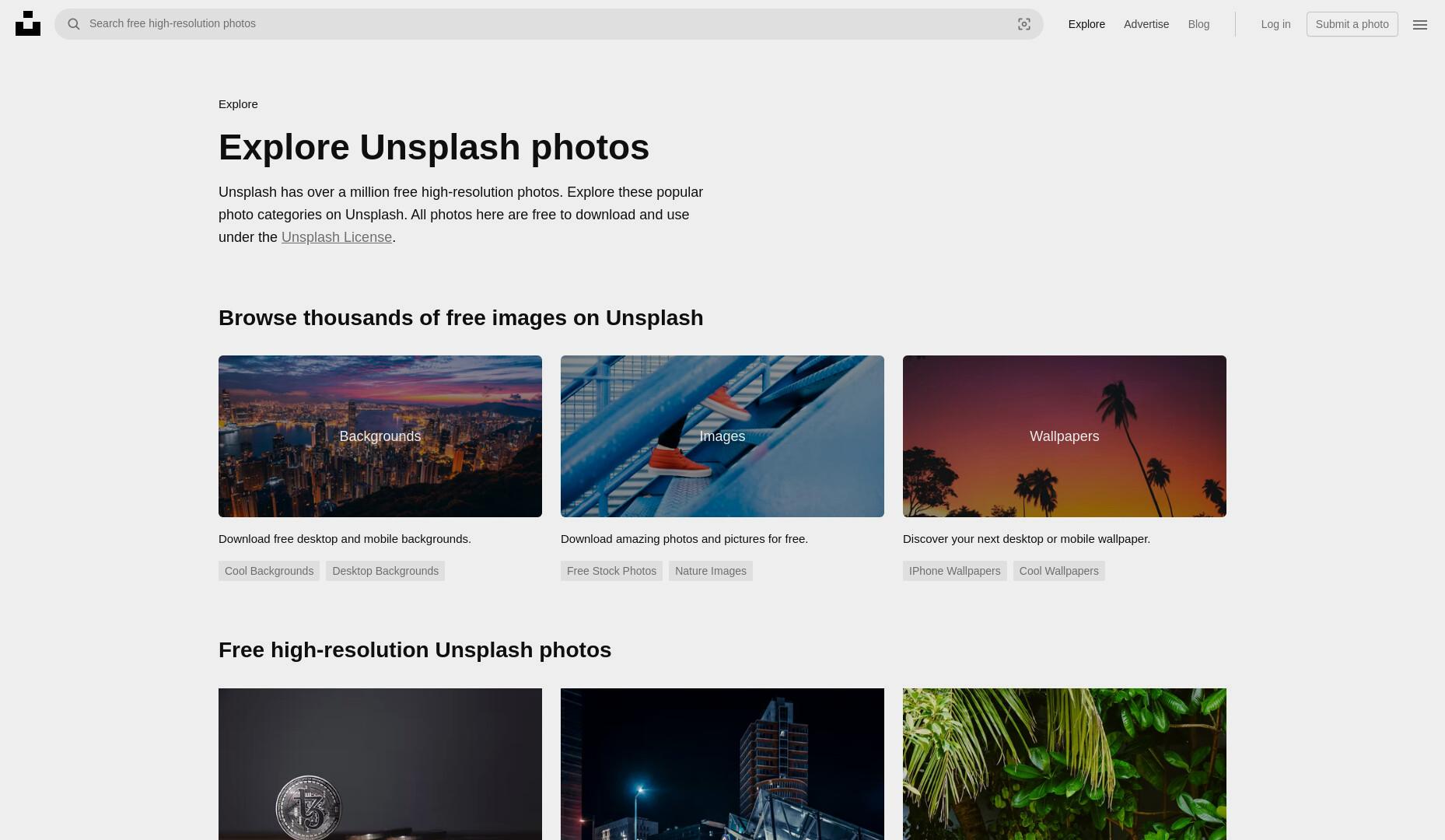
Task: Open the night city building photo
Action: tap(722, 764)
